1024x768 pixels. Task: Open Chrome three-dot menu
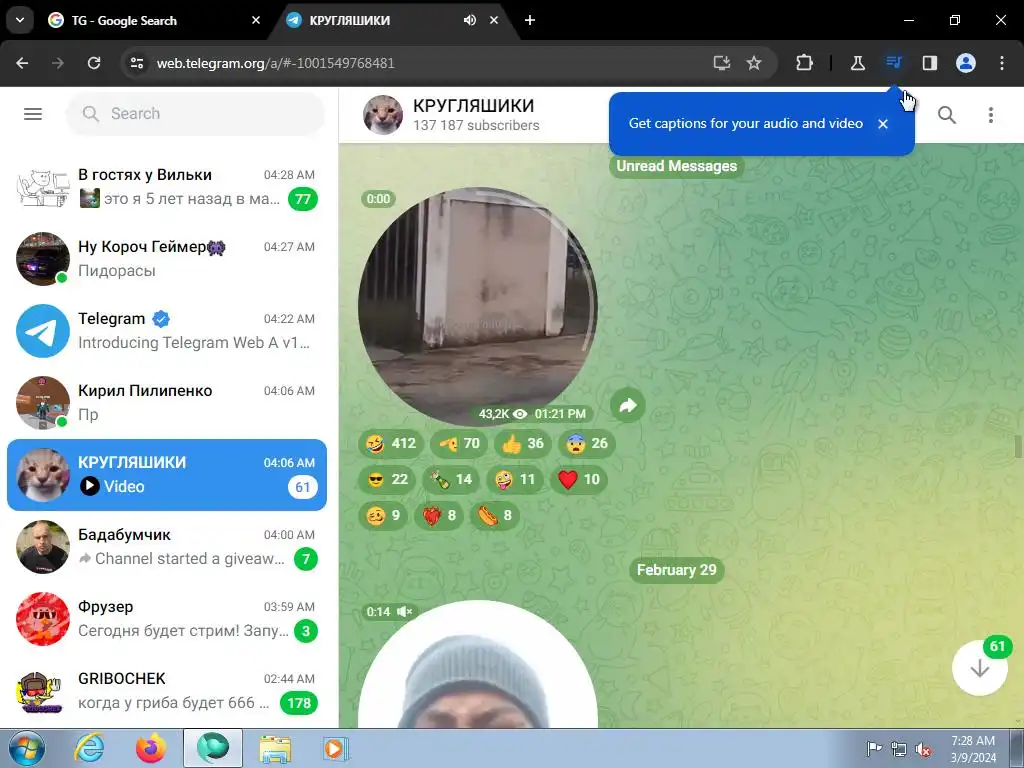(1002, 63)
